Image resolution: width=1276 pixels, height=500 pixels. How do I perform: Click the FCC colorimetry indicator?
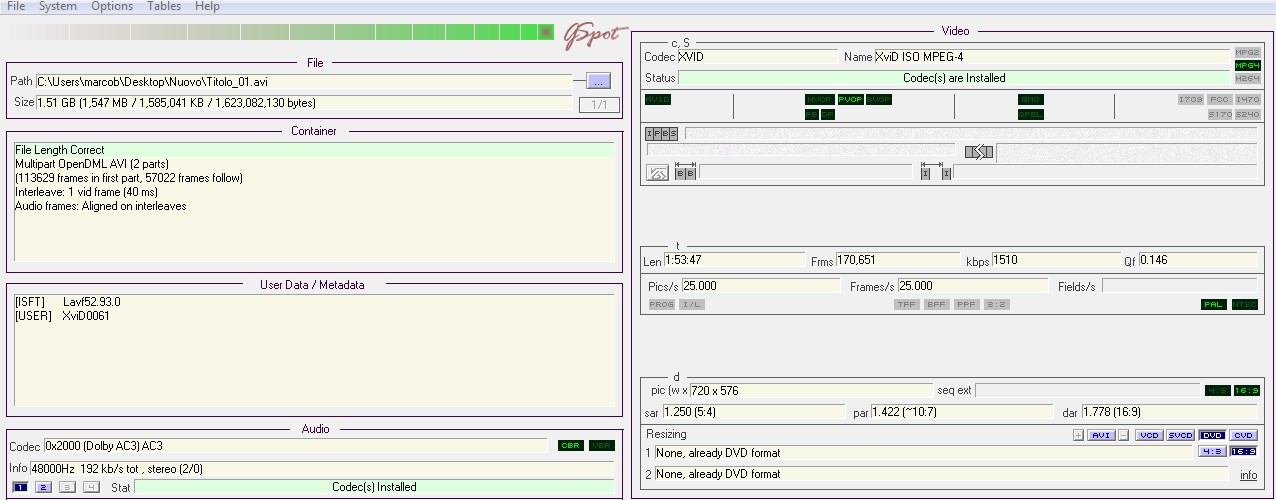click(1219, 100)
